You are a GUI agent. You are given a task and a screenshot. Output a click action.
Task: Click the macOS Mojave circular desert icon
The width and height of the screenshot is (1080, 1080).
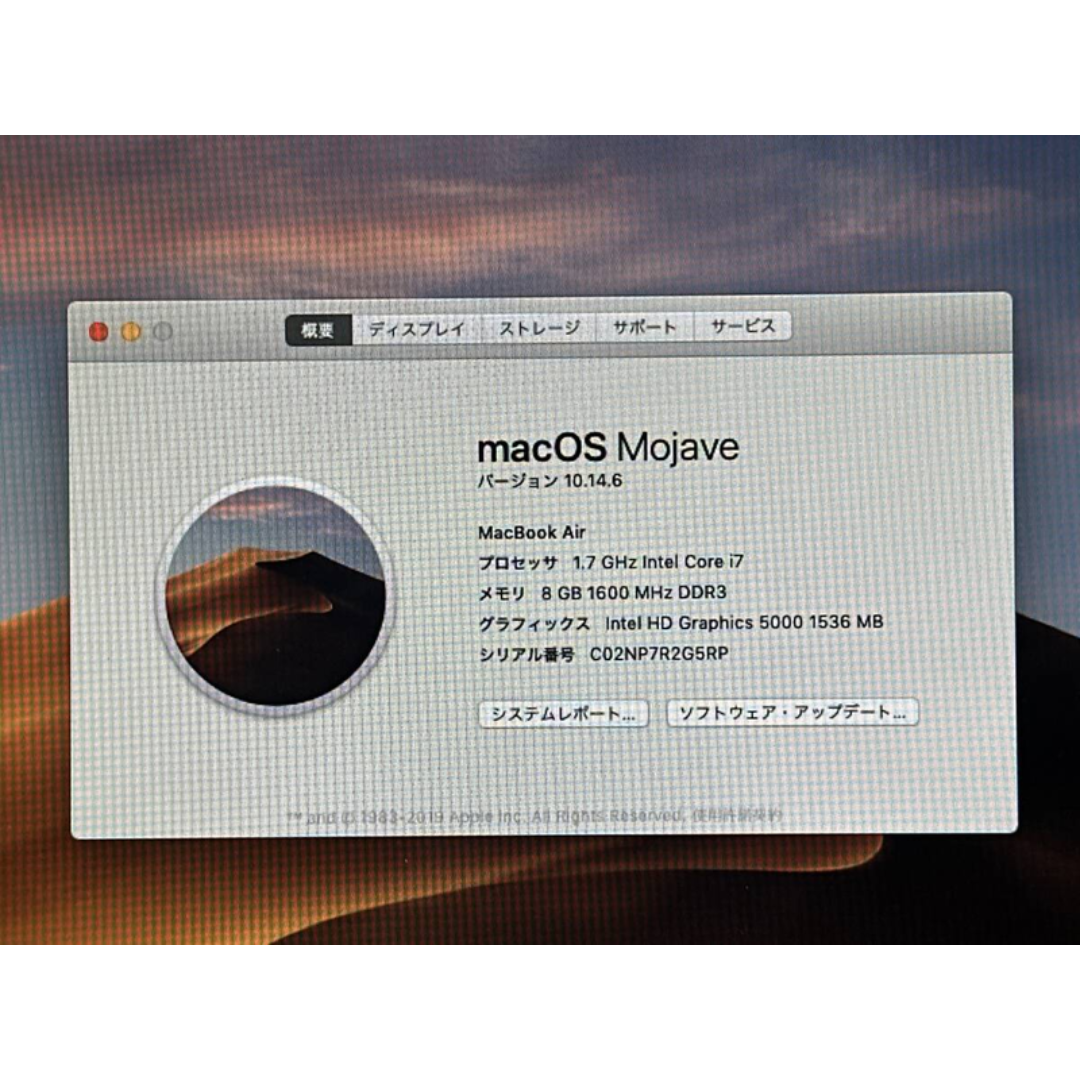(275, 596)
